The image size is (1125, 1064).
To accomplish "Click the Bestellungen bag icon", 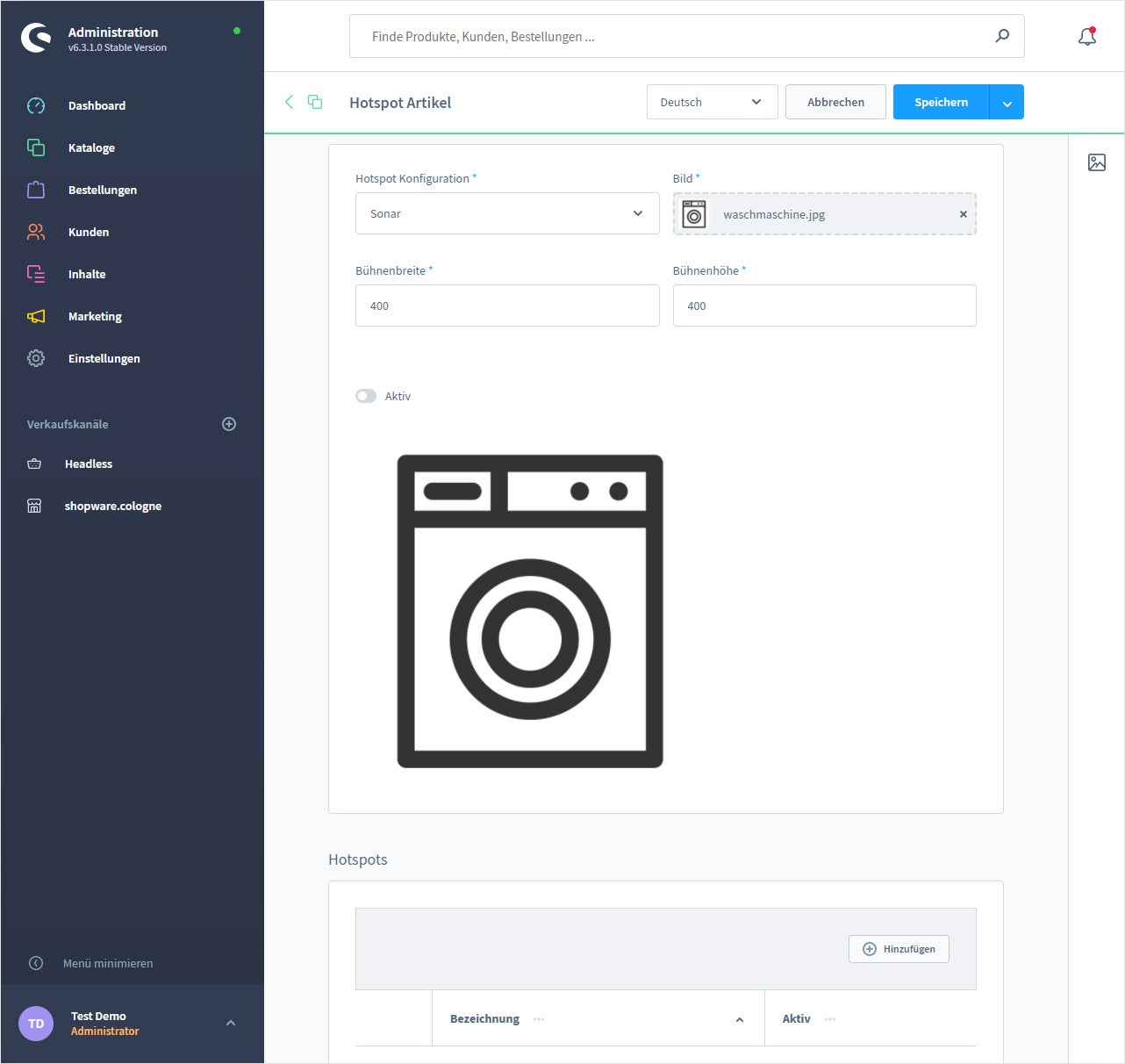I will pos(36,190).
